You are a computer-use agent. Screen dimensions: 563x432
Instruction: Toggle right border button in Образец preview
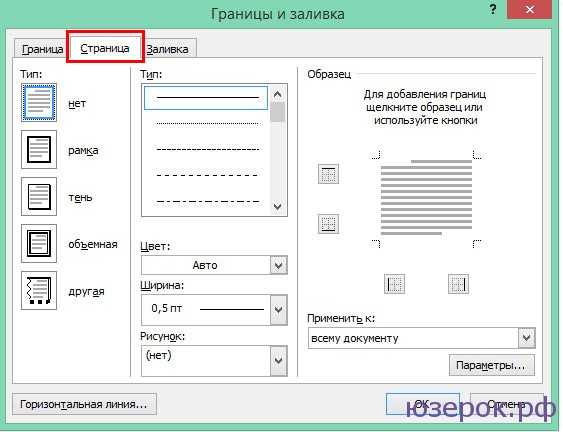pyautogui.click(x=458, y=284)
